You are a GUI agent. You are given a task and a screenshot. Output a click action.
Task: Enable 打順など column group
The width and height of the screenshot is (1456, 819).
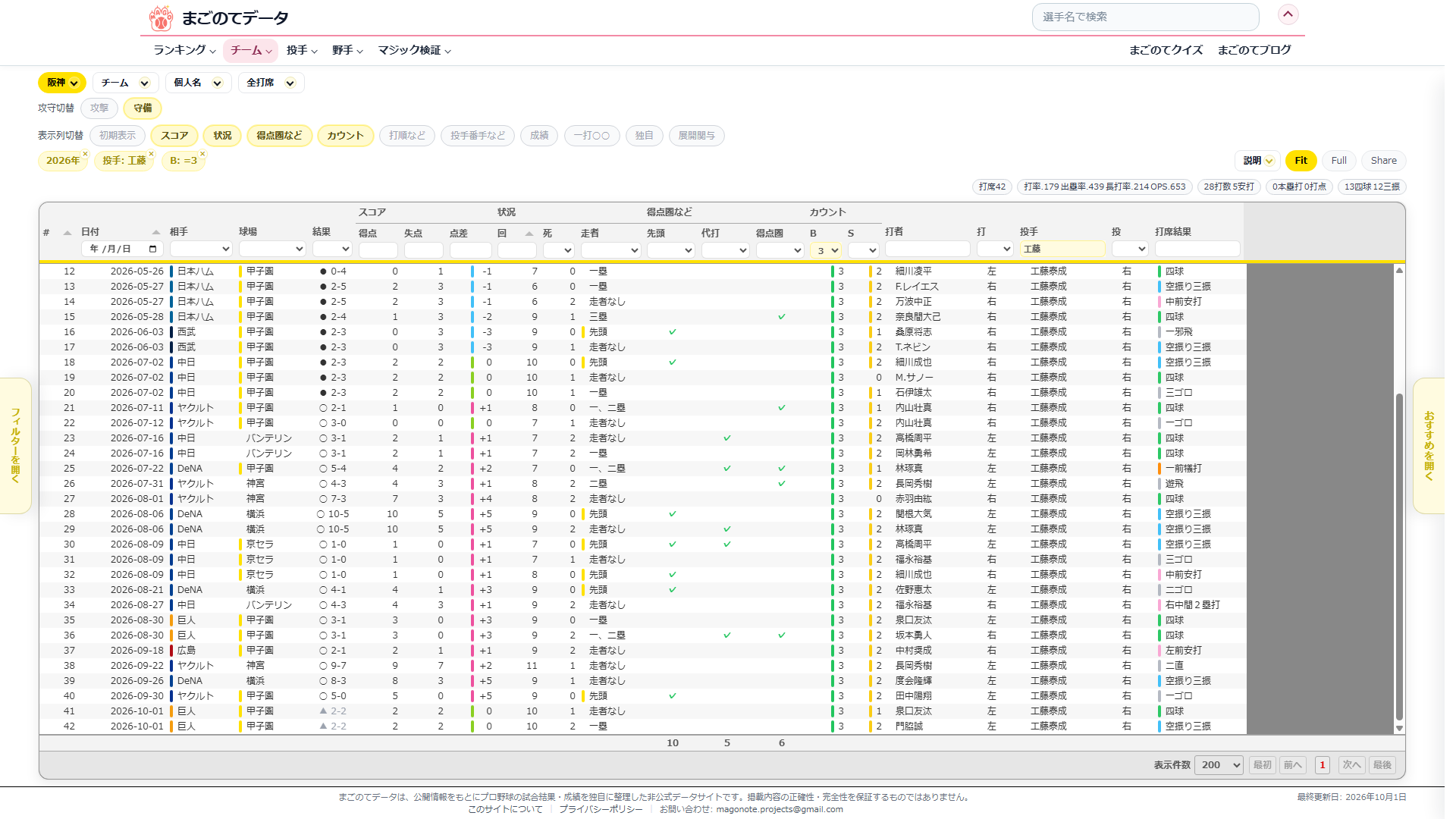pos(407,136)
